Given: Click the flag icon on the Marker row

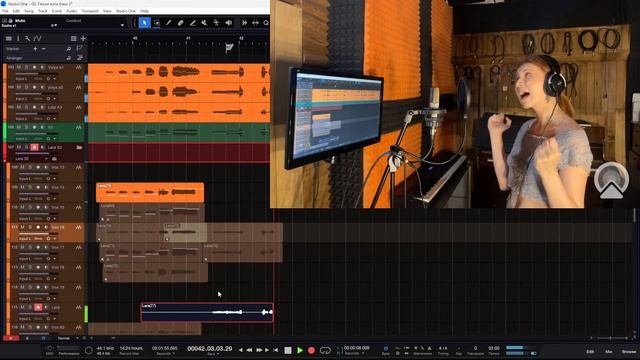Looking at the screenshot, I should (80, 49).
